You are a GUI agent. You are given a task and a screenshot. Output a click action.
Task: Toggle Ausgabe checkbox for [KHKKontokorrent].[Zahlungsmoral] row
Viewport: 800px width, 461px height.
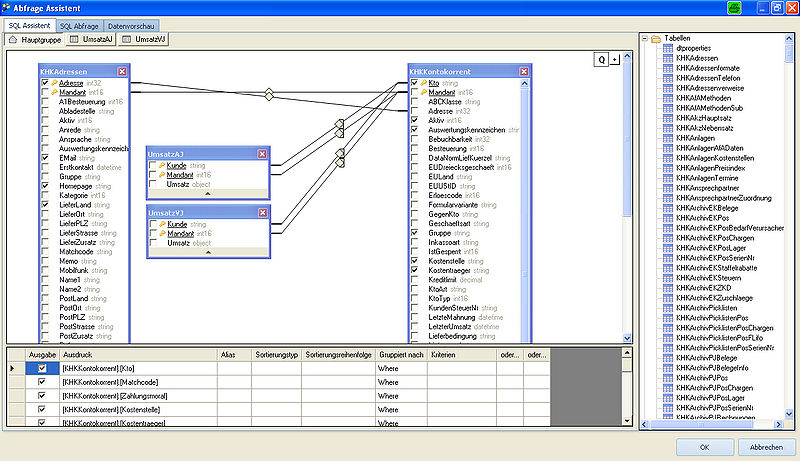point(42,395)
